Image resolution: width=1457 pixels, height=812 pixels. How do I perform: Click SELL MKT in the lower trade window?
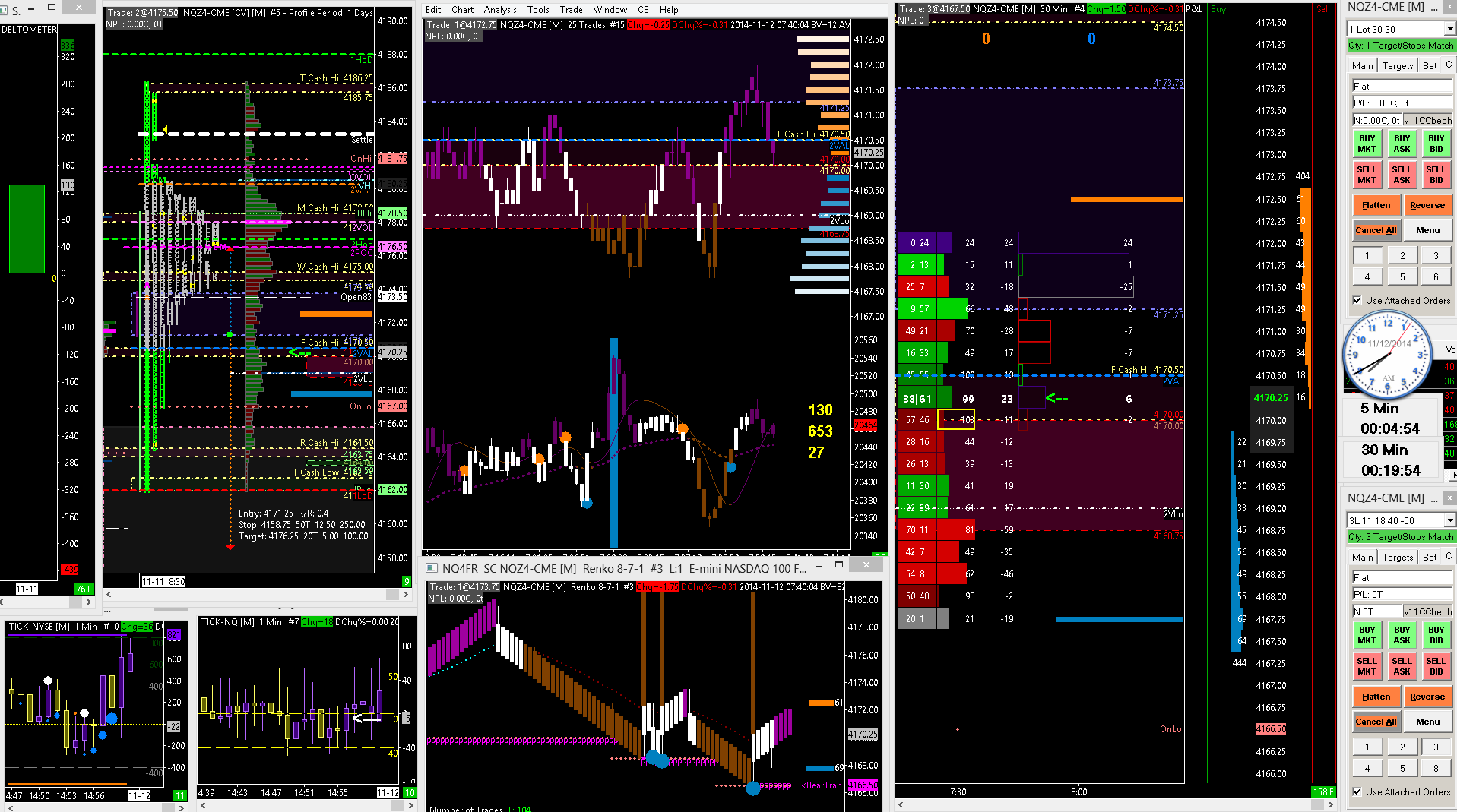click(x=1367, y=666)
